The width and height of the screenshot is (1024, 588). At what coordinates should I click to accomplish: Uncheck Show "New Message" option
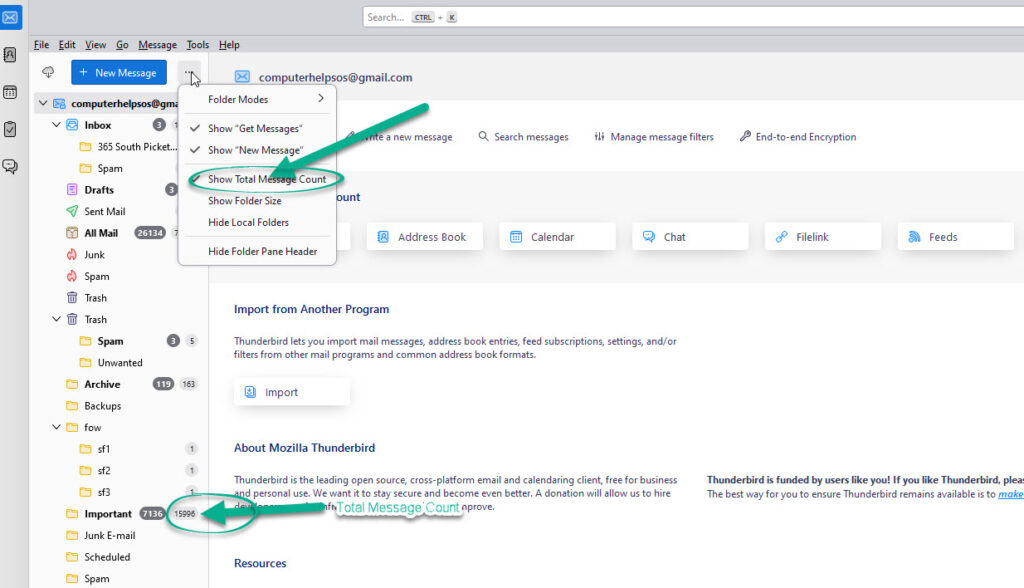point(255,150)
